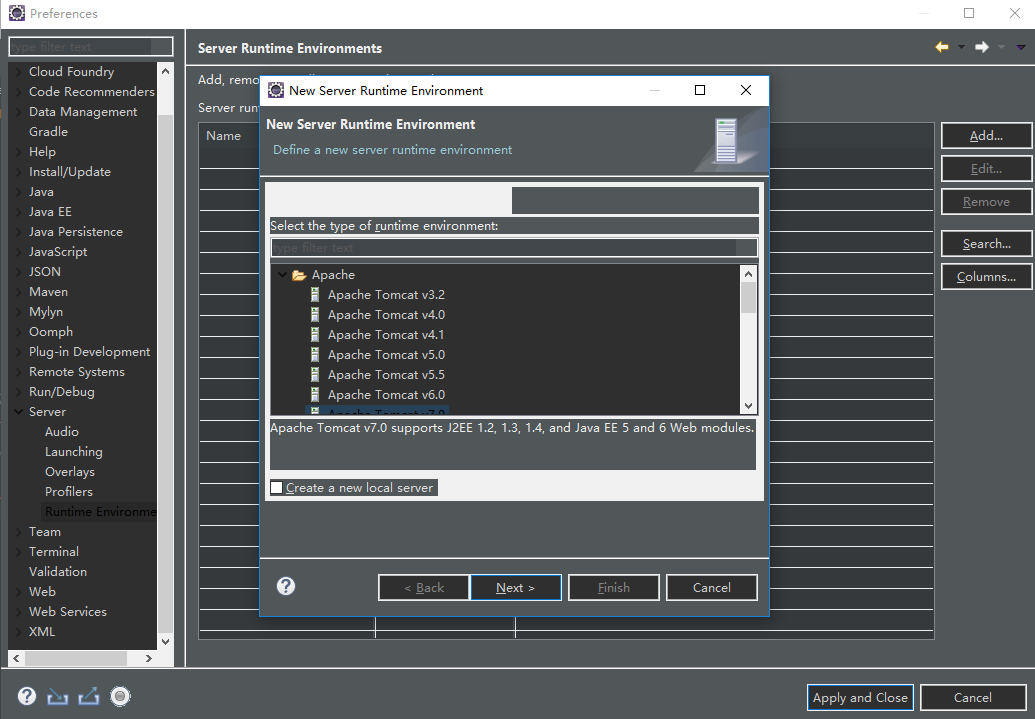Screen dimensions: 1035x719
Task: Click right arrow of horizontal tree scrollbar
Action: pos(149,658)
